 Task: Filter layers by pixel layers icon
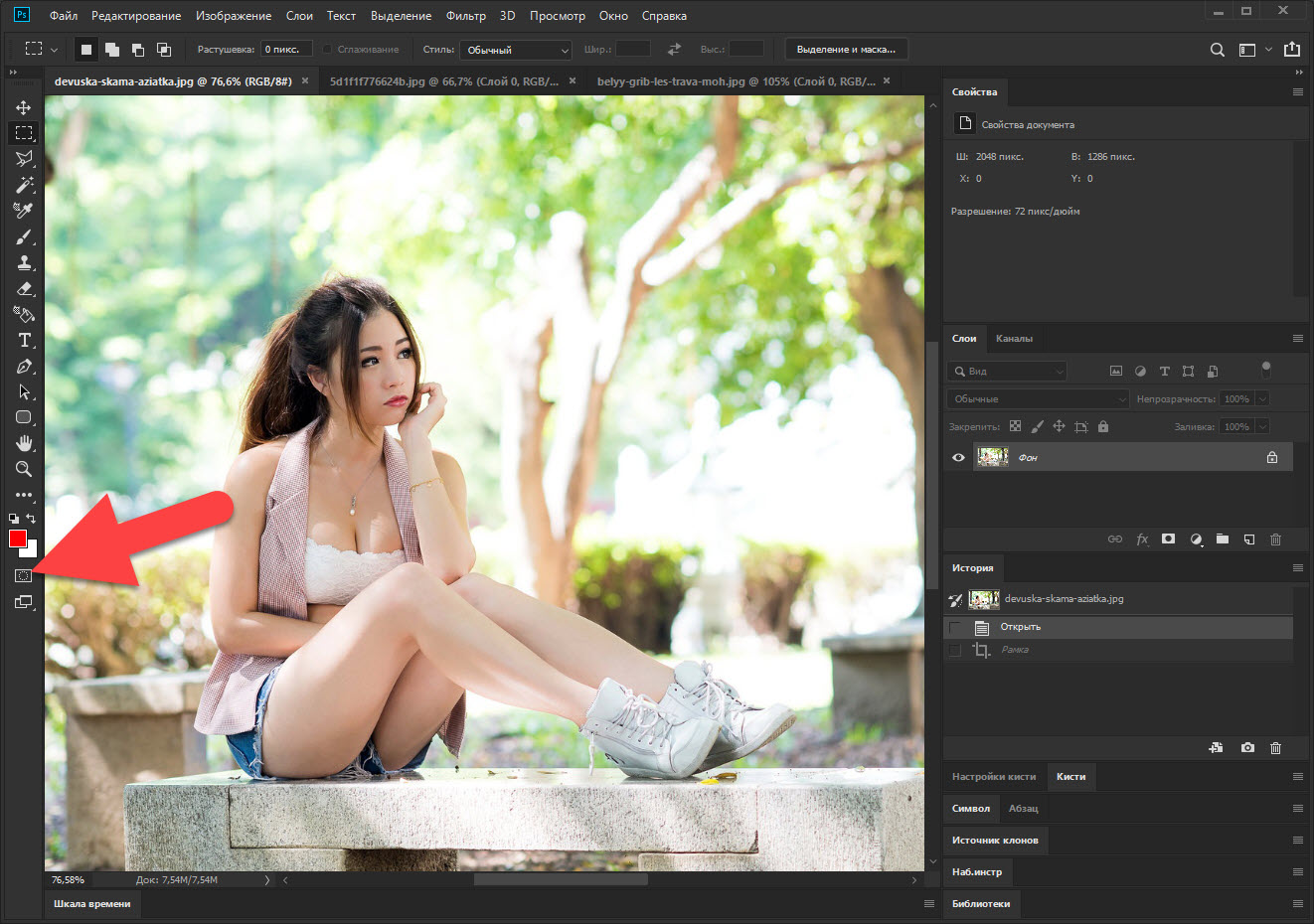[1116, 372]
